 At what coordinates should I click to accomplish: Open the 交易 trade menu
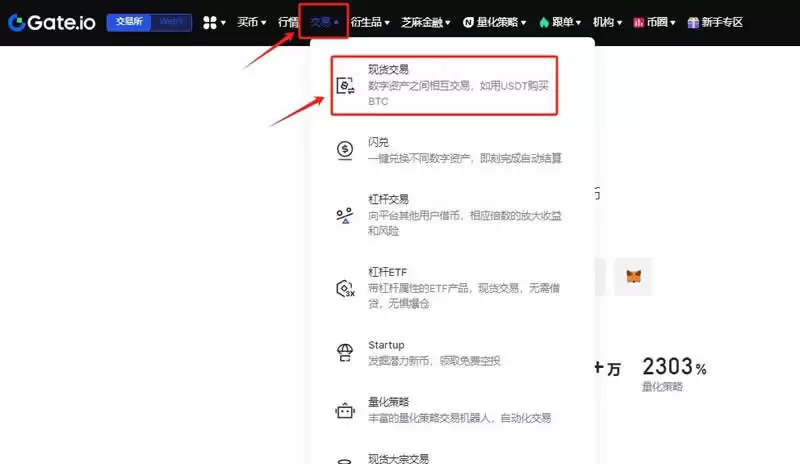(324, 22)
